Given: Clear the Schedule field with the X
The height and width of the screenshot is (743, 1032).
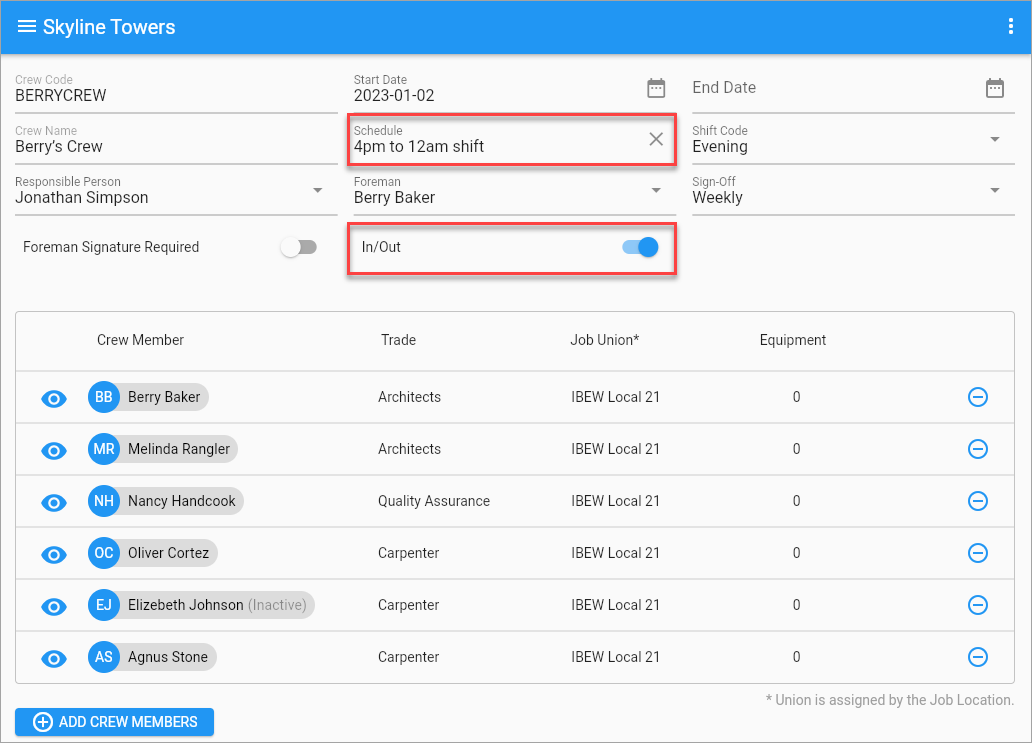Looking at the screenshot, I should point(656,139).
